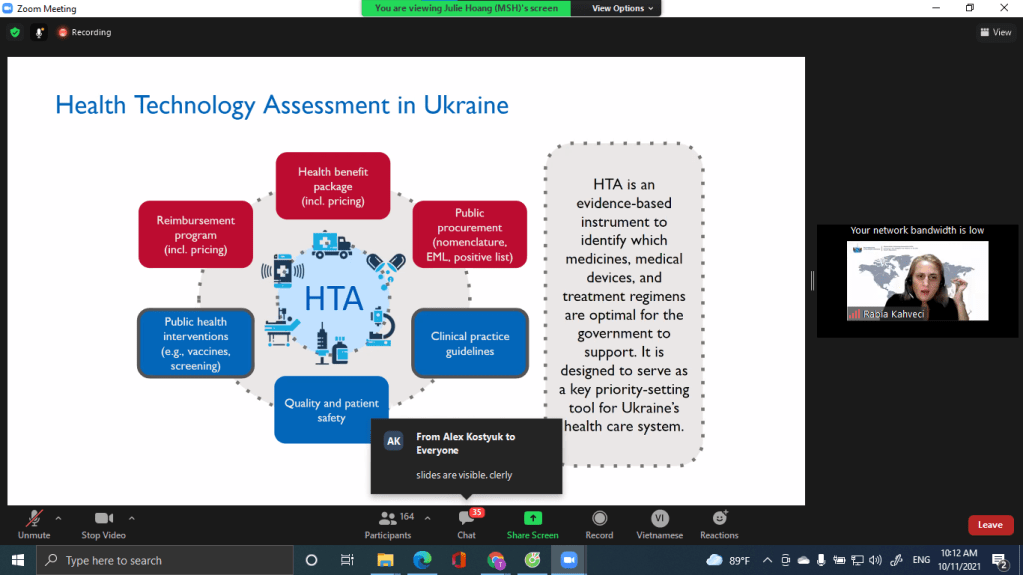This screenshot has height=575, width=1023.
Task: Expand the video options arrow next to Stop Video
Action: 132,518
